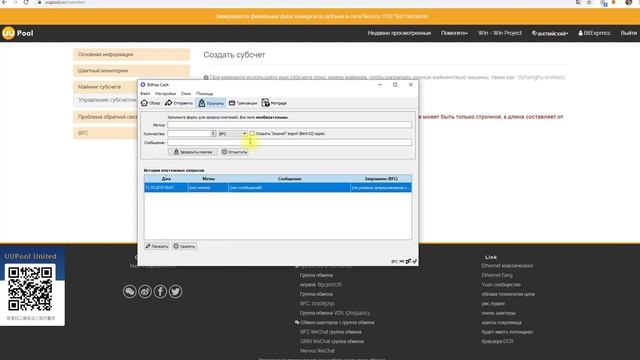This screenshot has width=640, height=360.
Task: Open the браузера DCR footer link
Action: (497, 341)
